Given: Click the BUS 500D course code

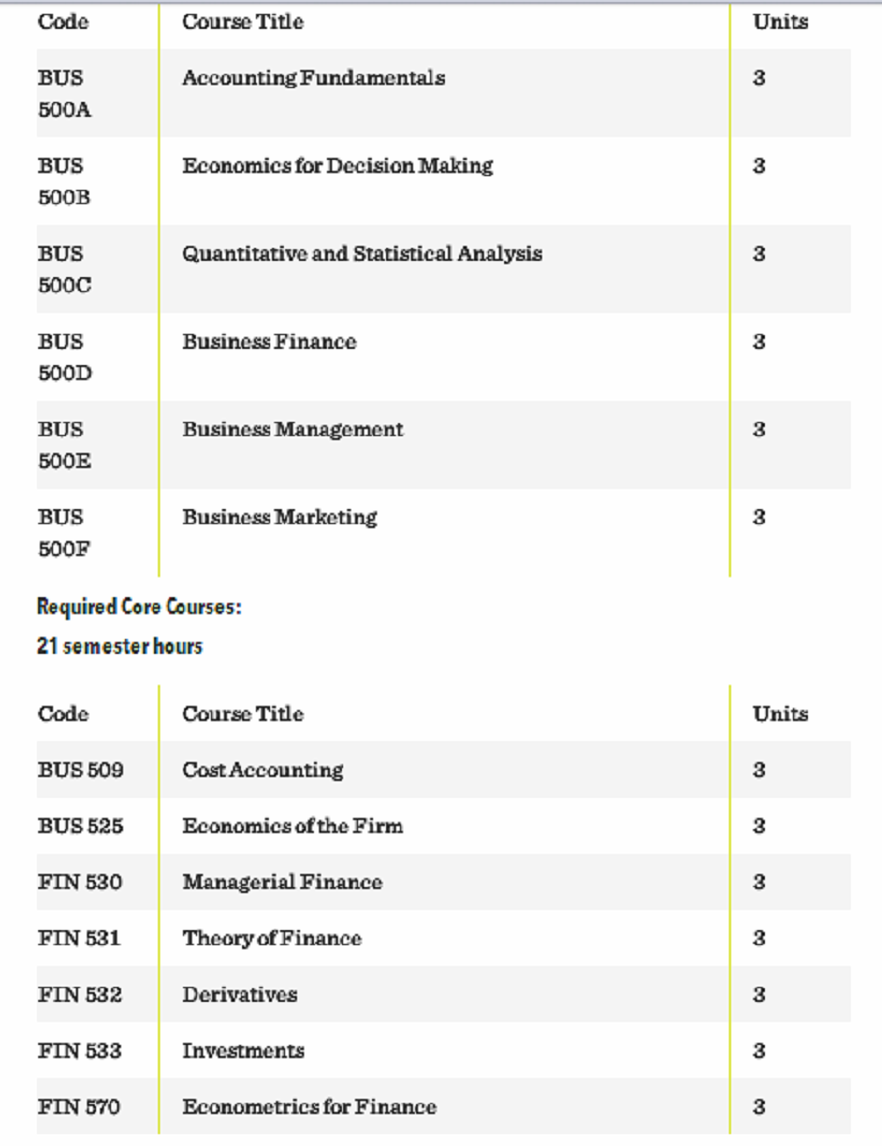Looking at the screenshot, I should (x=64, y=357).
